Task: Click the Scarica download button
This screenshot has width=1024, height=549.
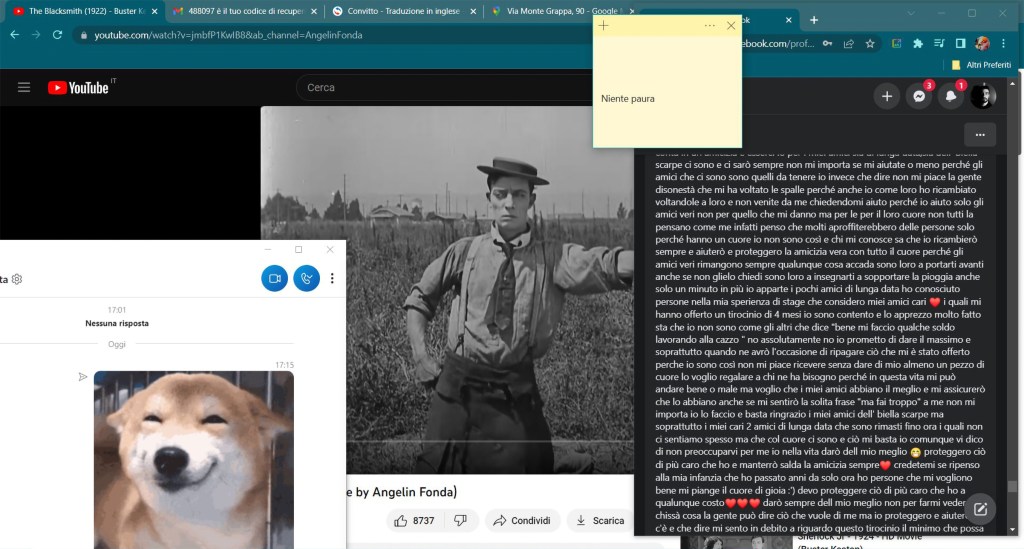Action: tap(598, 520)
